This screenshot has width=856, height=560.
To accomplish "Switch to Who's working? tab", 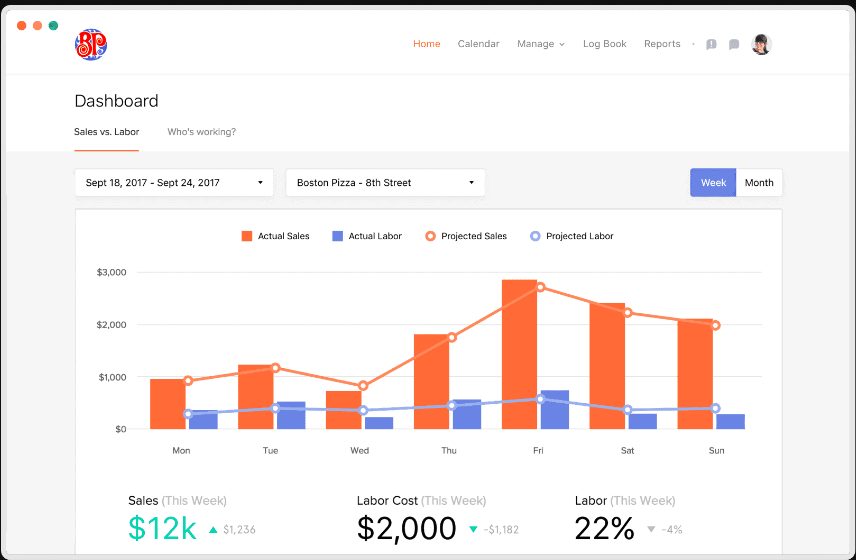I will point(201,132).
